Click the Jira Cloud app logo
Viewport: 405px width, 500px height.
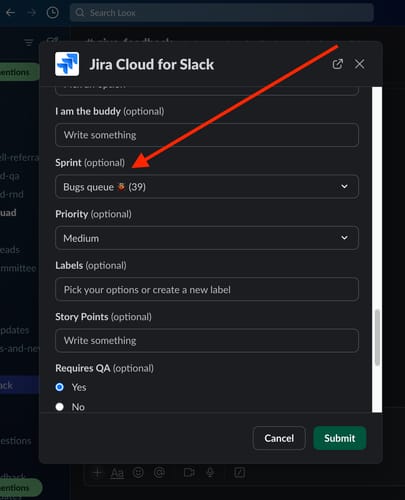(67, 64)
